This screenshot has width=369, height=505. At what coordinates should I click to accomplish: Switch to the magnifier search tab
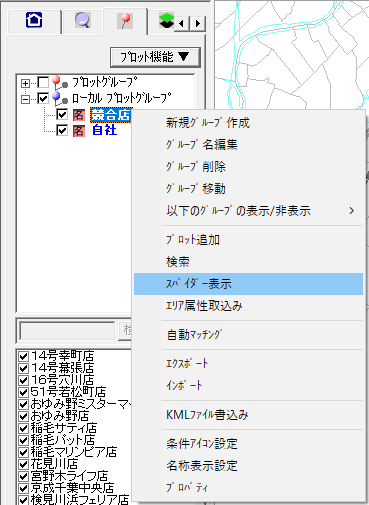click(x=82, y=20)
